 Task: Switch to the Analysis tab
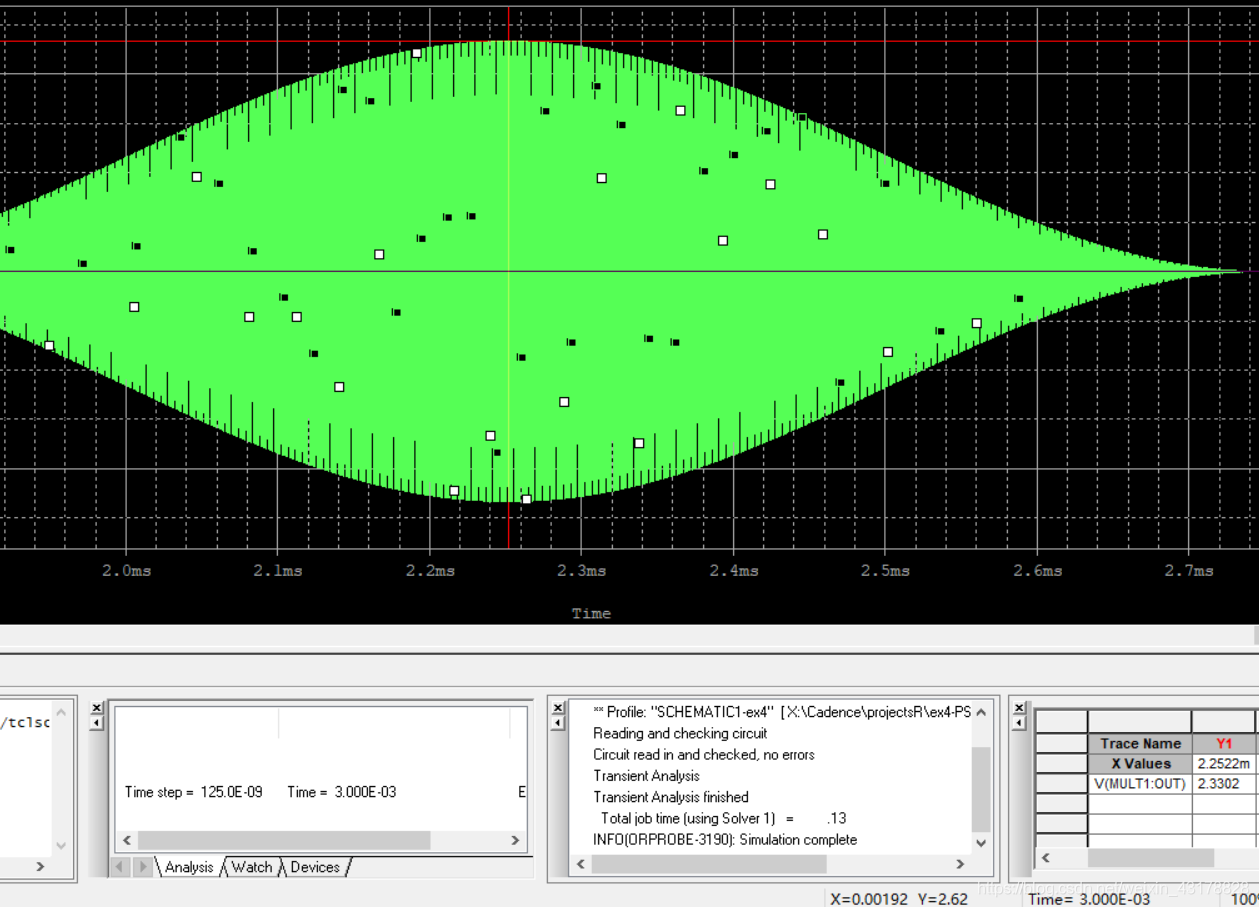tap(188, 867)
